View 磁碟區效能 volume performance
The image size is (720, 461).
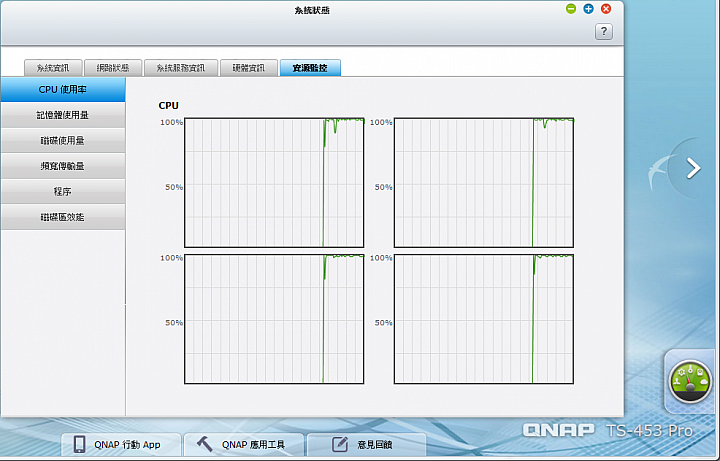(62, 217)
